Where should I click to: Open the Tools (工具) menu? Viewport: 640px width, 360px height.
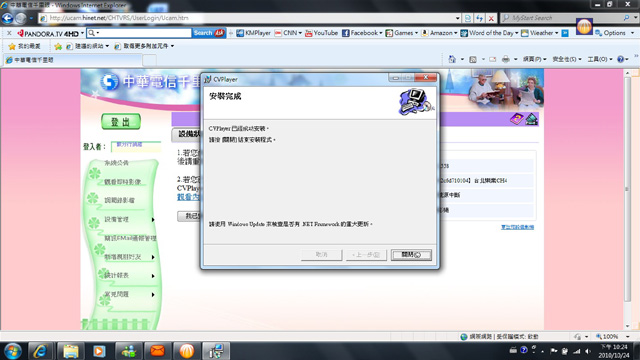(x=600, y=59)
